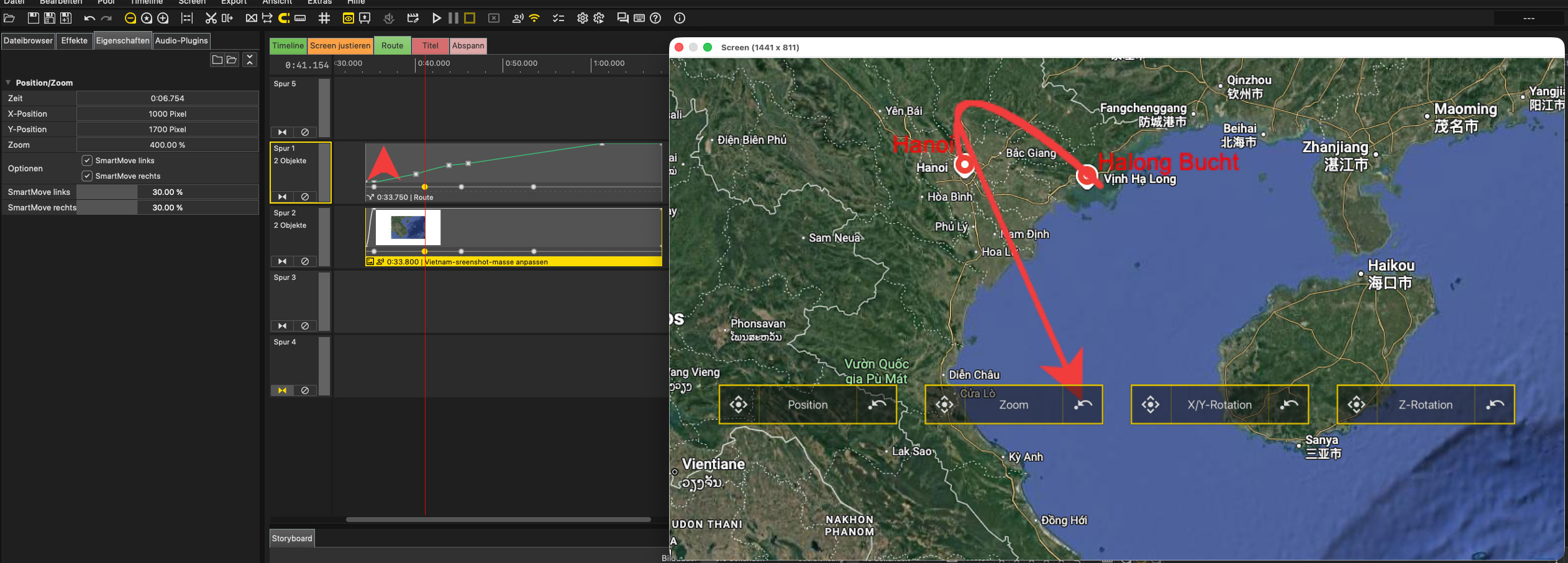The image size is (1568, 563).
Task: Collapse the Position/Zoom section triangle
Action: tap(8, 83)
